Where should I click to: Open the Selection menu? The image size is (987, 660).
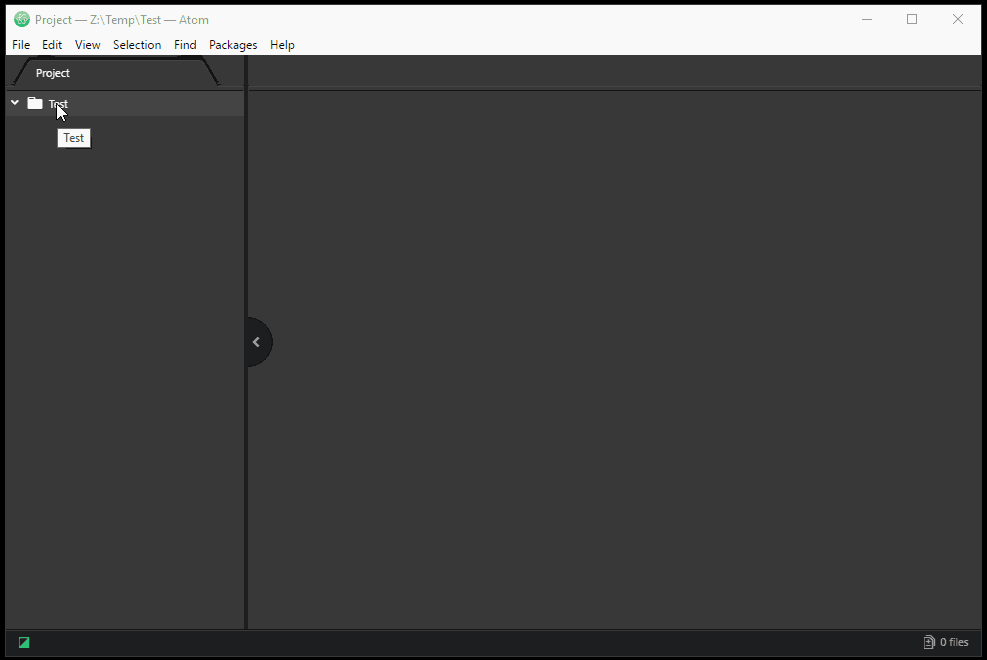coord(137,45)
